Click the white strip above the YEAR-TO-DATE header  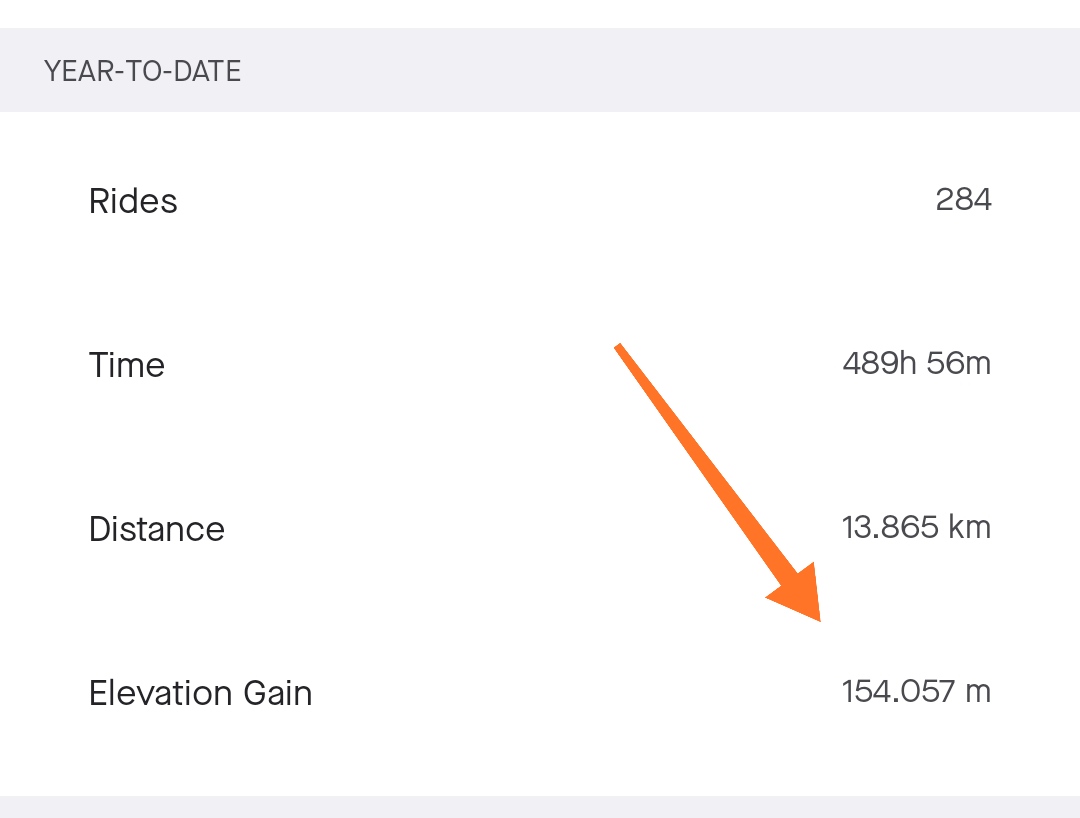[540, 14]
